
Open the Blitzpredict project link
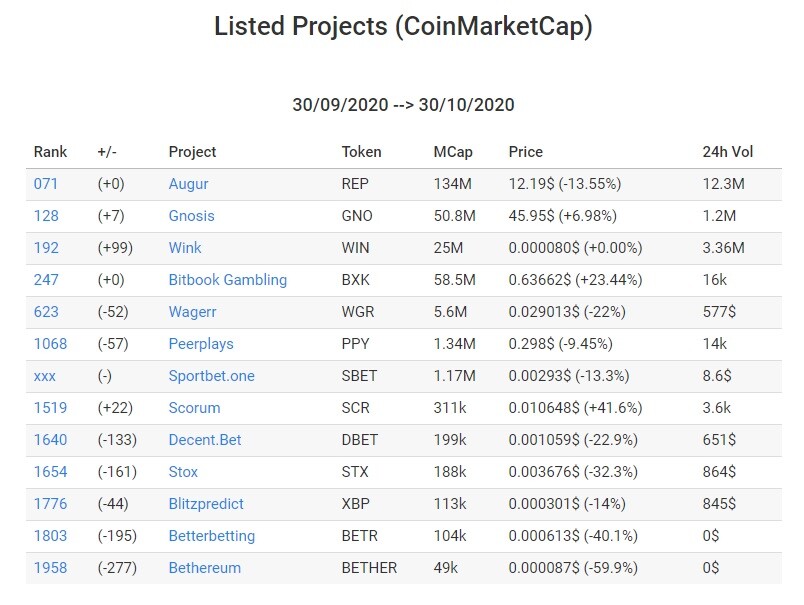pos(206,504)
